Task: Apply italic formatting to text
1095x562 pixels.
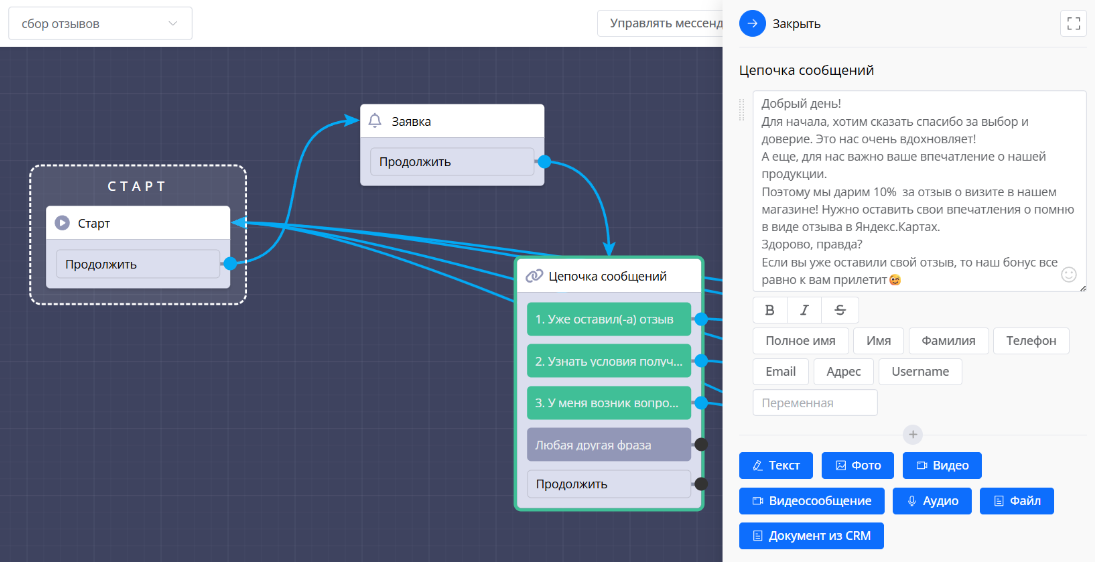Action: (x=804, y=310)
